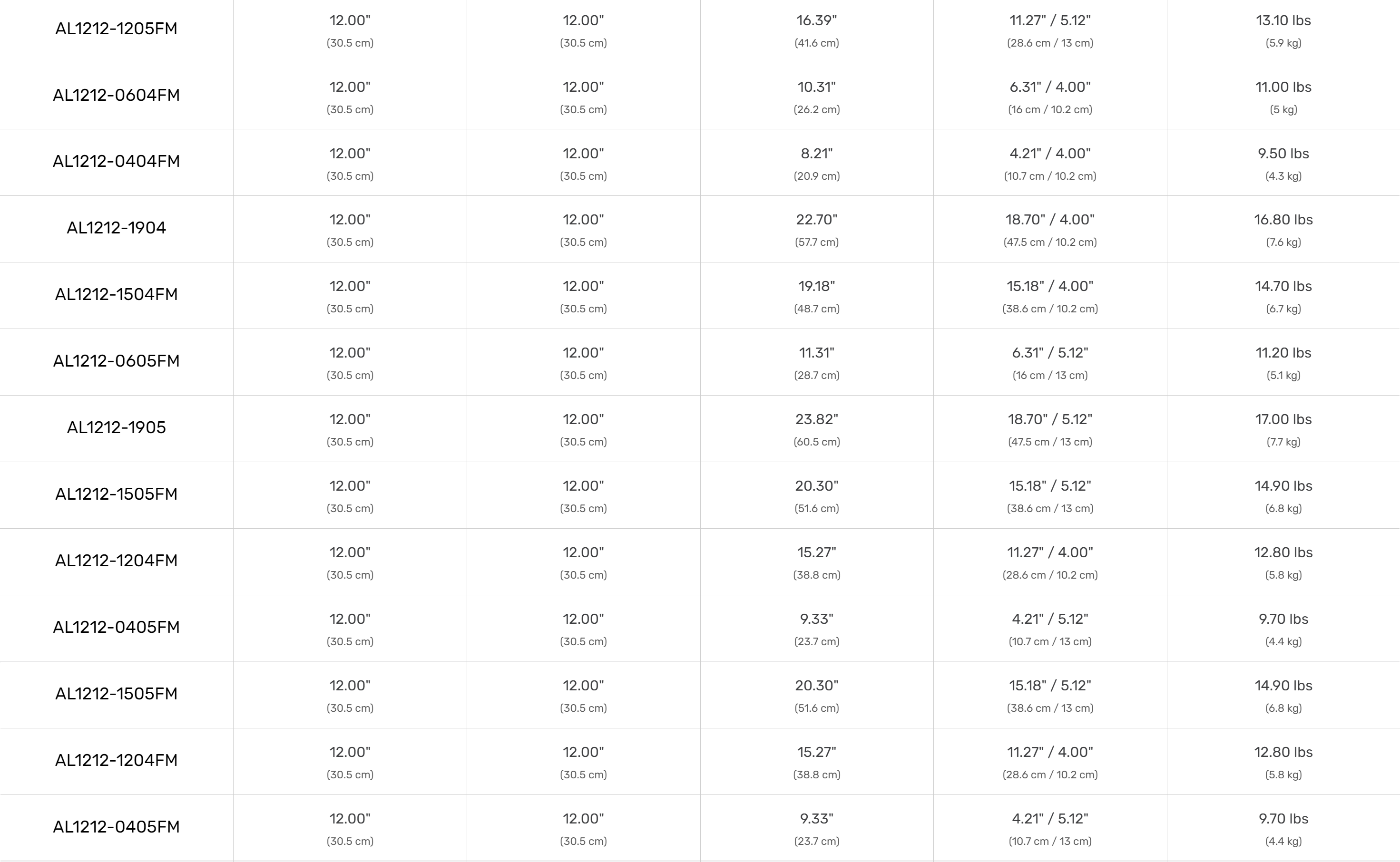Click the 16.39" height value
The height and width of the screenshot is (862, 1400).
click(816, 20)
